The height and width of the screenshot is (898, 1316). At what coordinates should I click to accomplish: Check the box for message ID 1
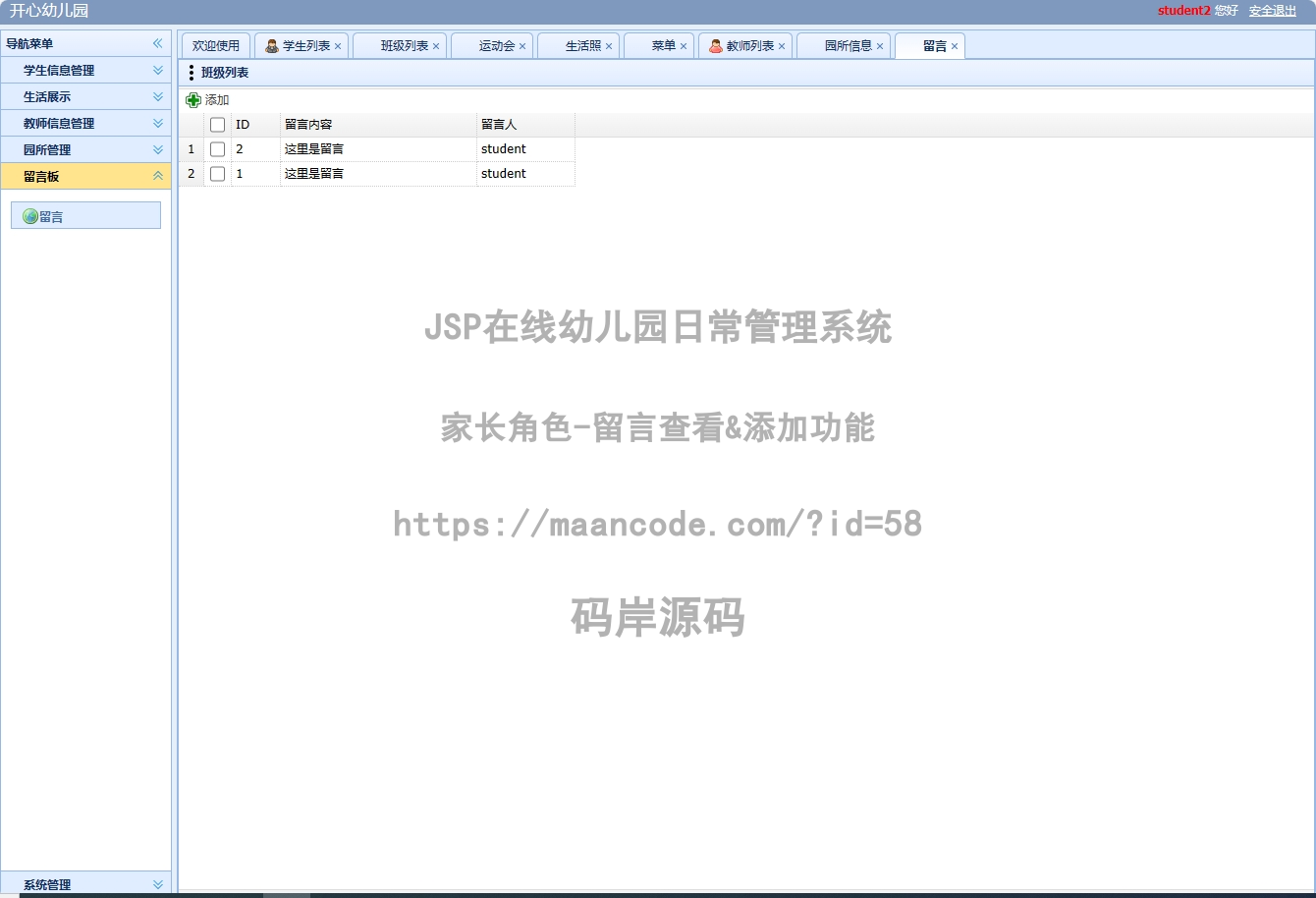tap(218, 174)
